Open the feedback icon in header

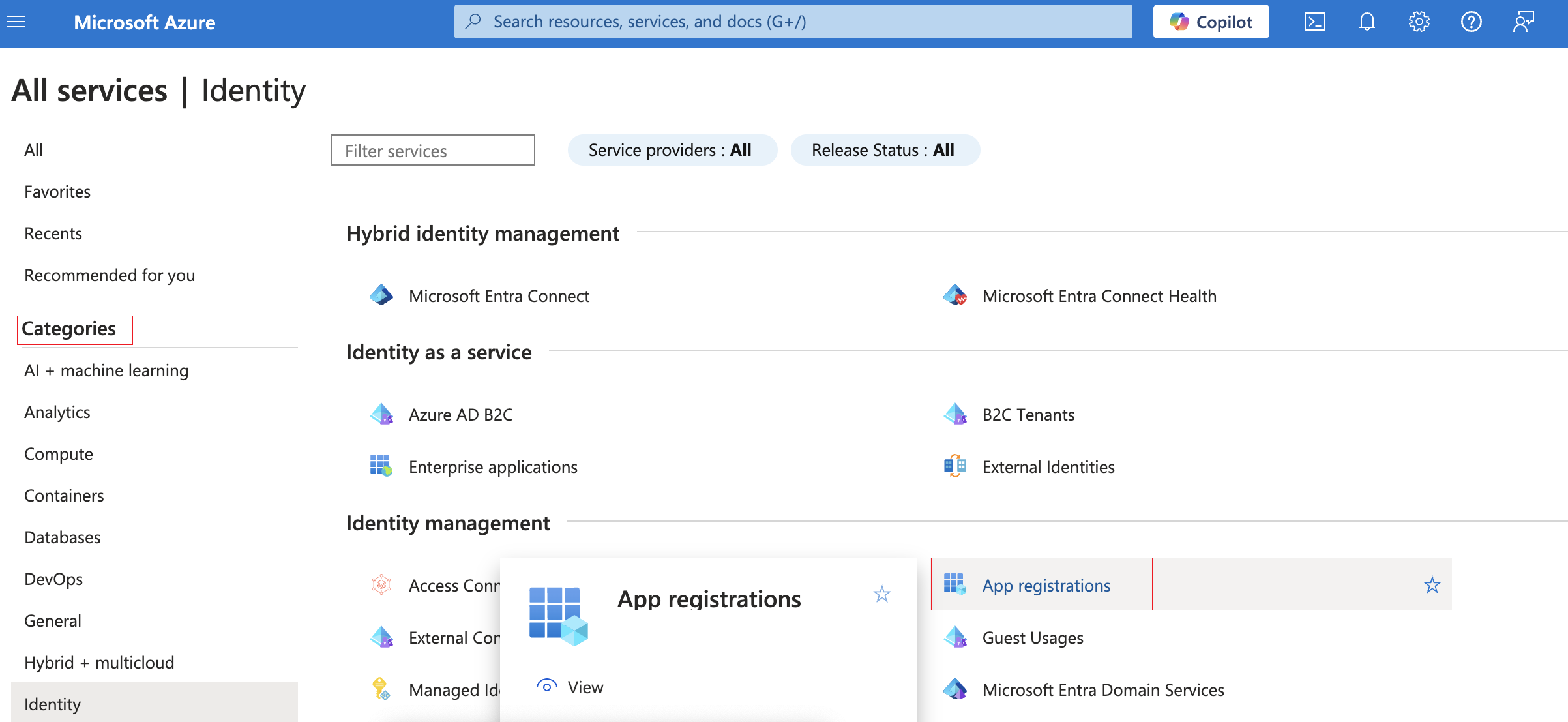click(x=1523, y=22)
